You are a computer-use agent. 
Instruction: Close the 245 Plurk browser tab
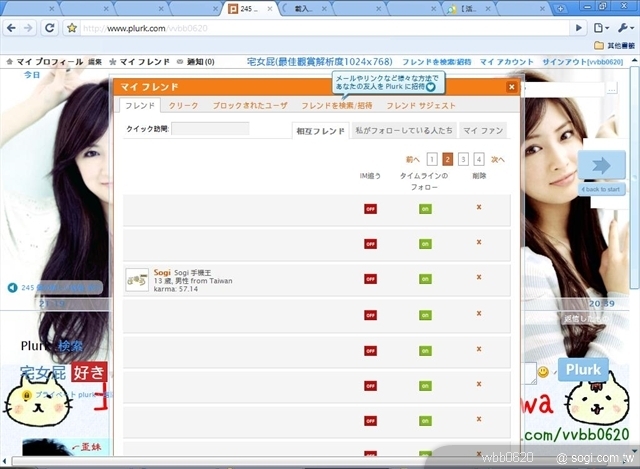click(x=270, y=9)
